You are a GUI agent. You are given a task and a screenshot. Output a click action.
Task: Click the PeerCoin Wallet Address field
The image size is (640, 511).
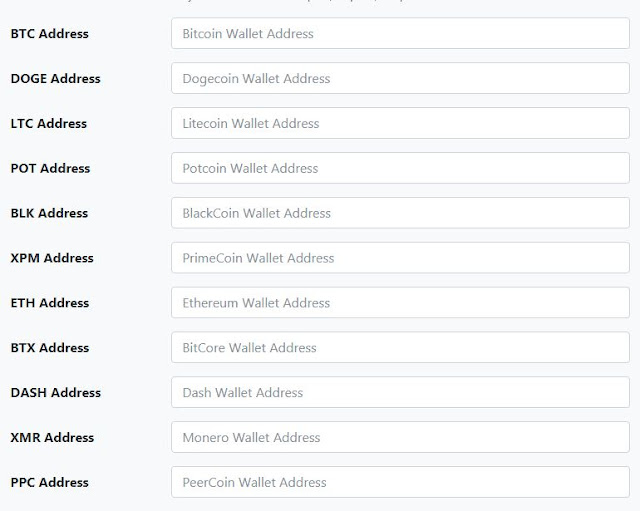pos(400,482)
